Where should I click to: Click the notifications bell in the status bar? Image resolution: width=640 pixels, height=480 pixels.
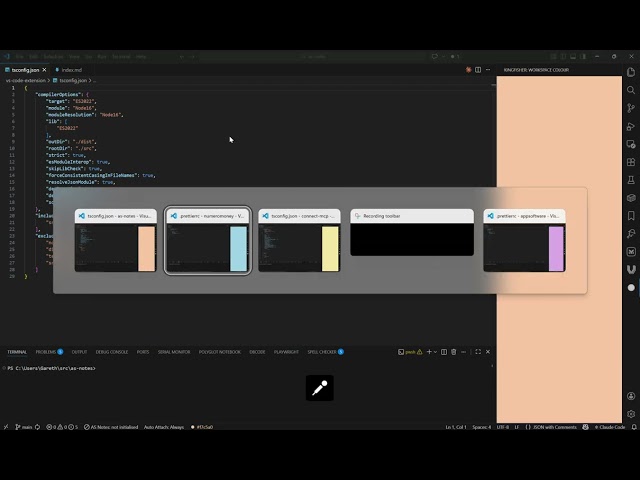(x=634, y=427)
